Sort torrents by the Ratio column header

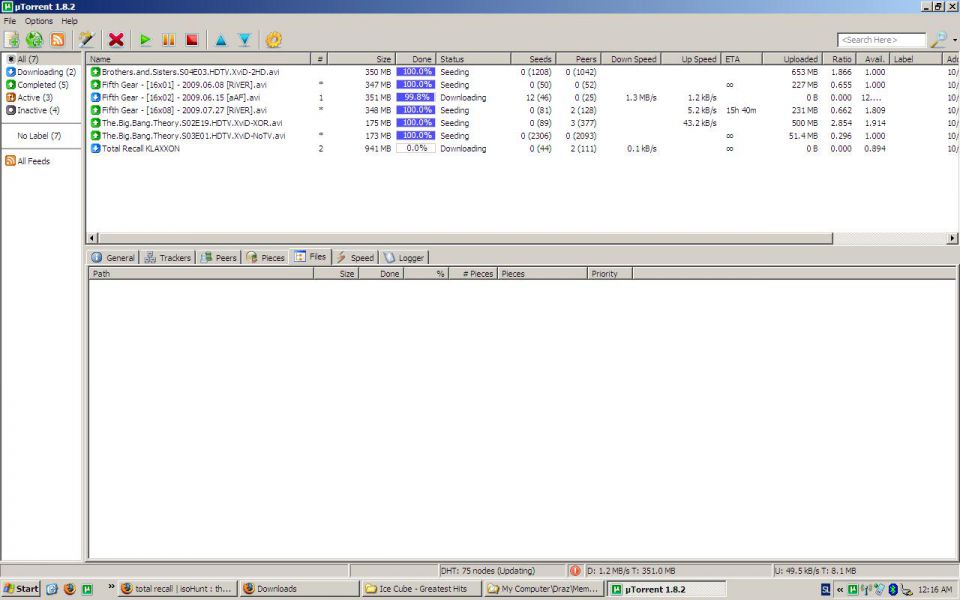tap(838, 59)
